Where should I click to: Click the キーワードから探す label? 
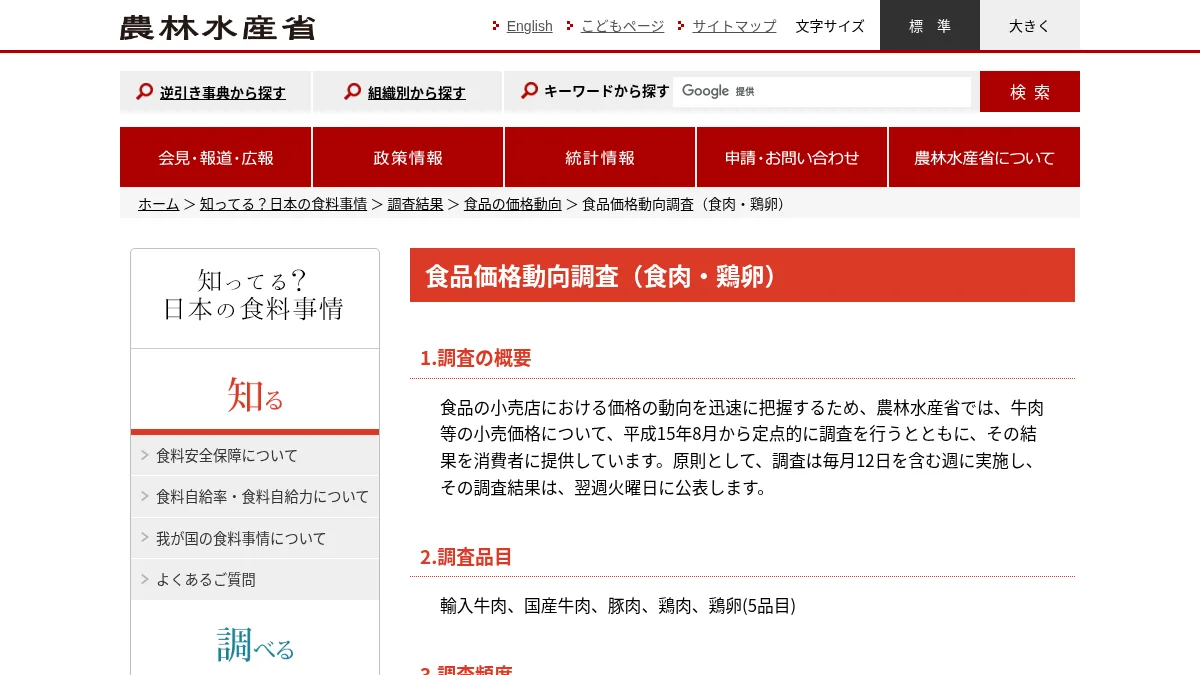pos(607,91)
